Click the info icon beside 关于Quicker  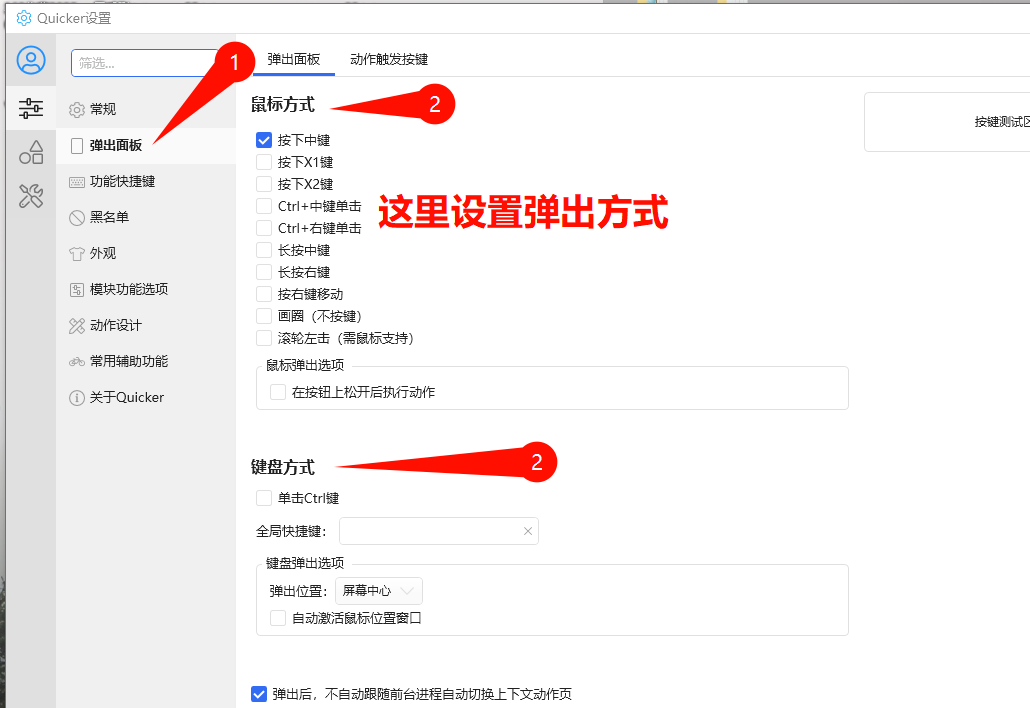[x=77, y=398]
